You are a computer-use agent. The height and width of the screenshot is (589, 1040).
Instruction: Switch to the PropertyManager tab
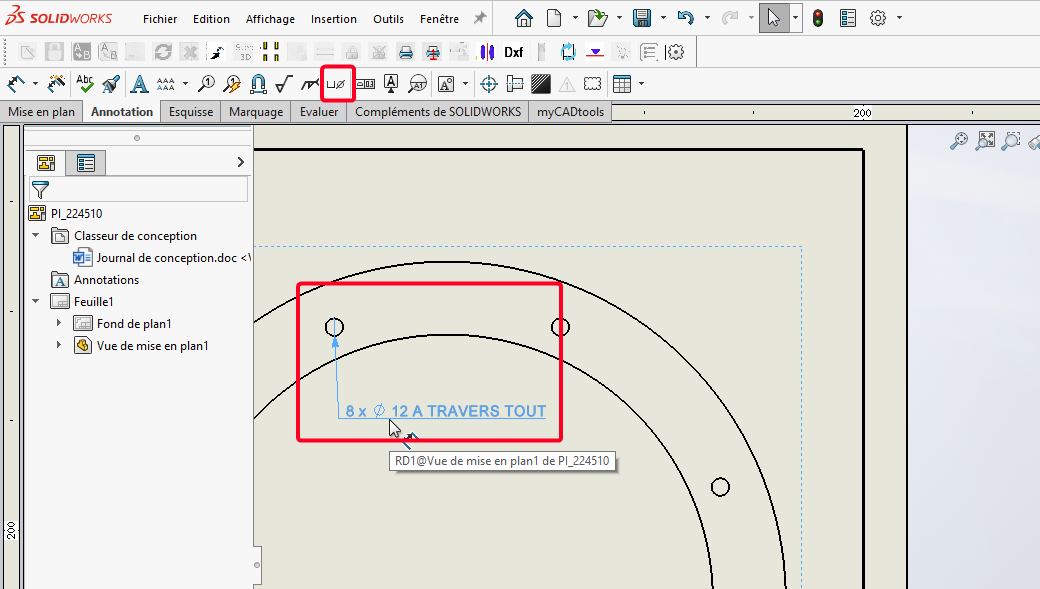tap(86, 163)
